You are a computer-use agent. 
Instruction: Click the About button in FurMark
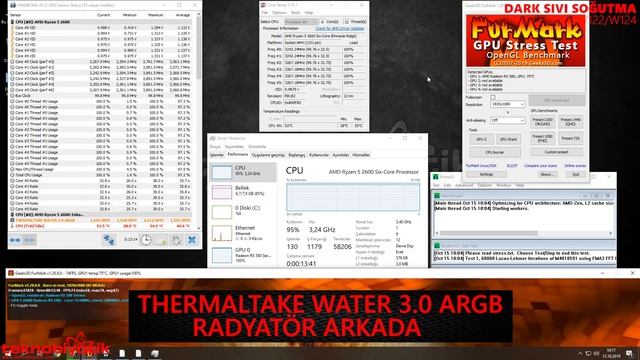pyautogui.click(x=547, y=174)
